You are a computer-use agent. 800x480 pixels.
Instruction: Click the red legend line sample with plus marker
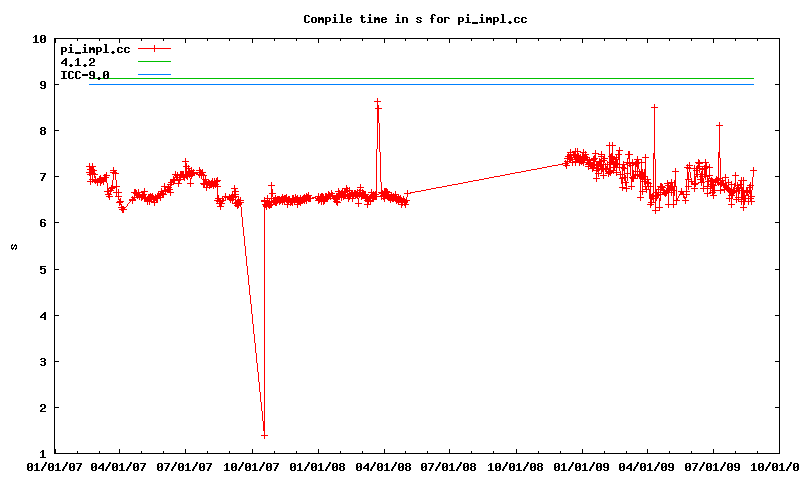coord(155,49)
